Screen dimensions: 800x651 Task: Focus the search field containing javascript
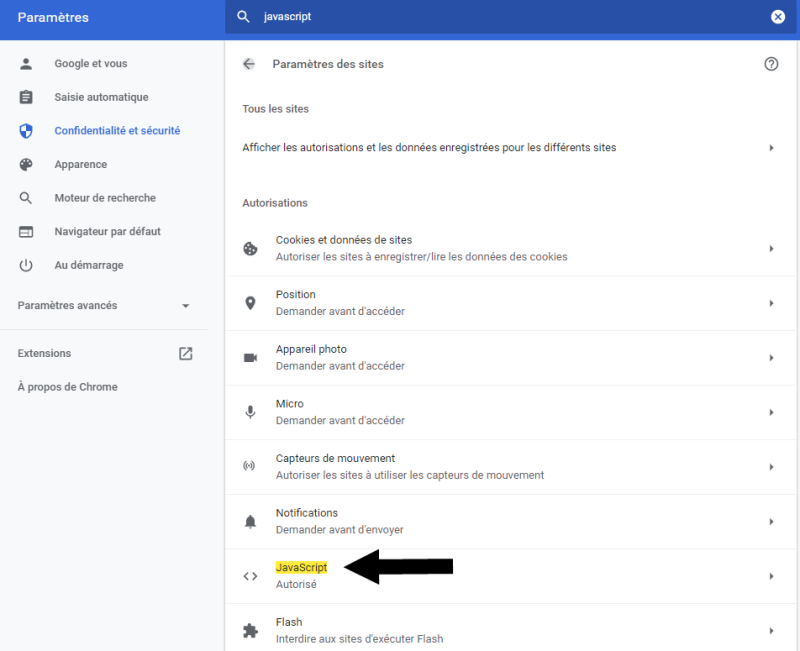coord(510,17)
